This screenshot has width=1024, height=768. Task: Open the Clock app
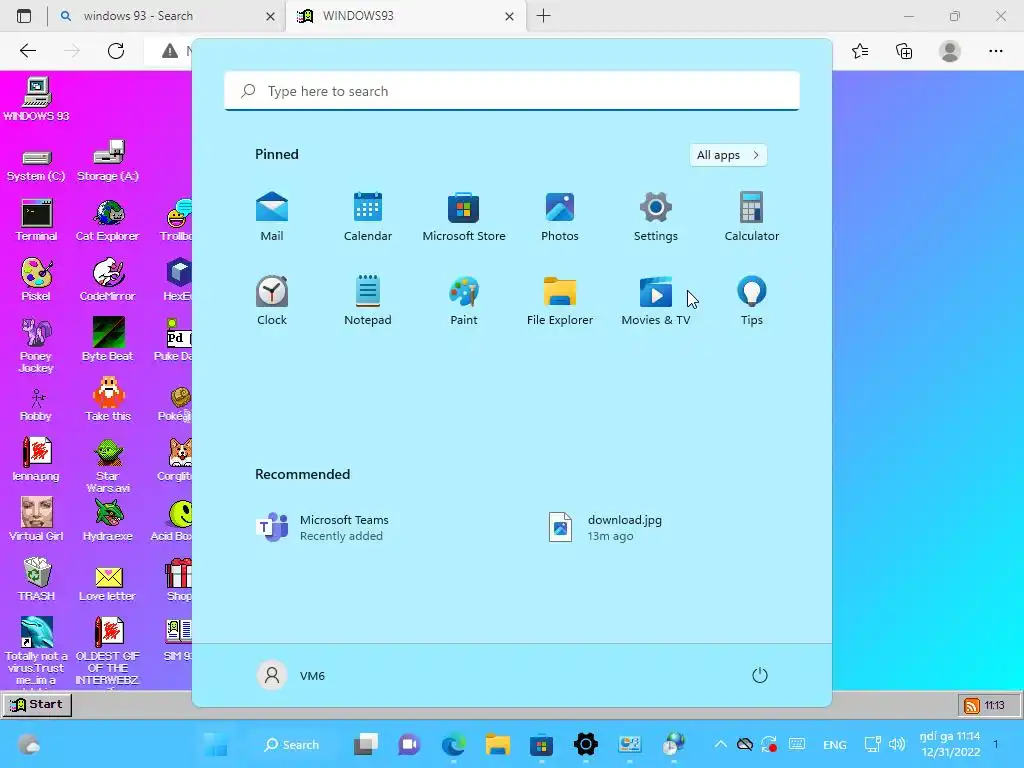coord(272,300)
